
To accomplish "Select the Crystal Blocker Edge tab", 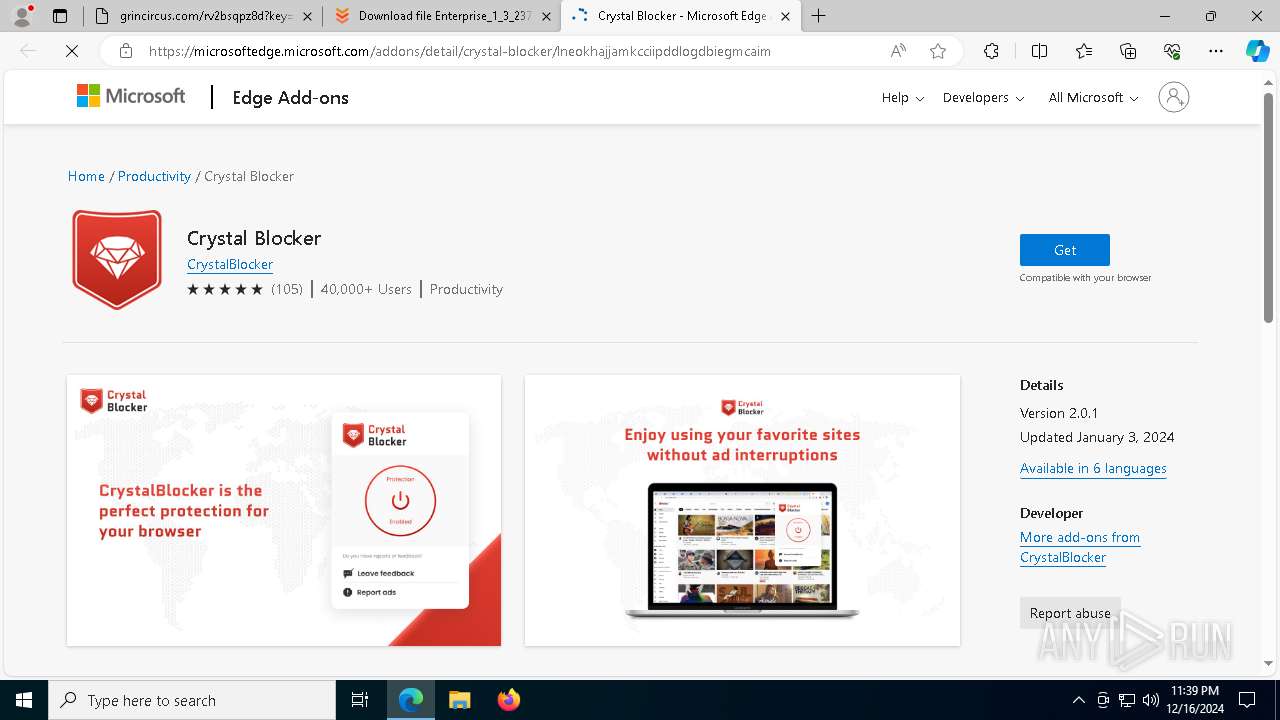I will pyautogui.click(x=680, y=16).
